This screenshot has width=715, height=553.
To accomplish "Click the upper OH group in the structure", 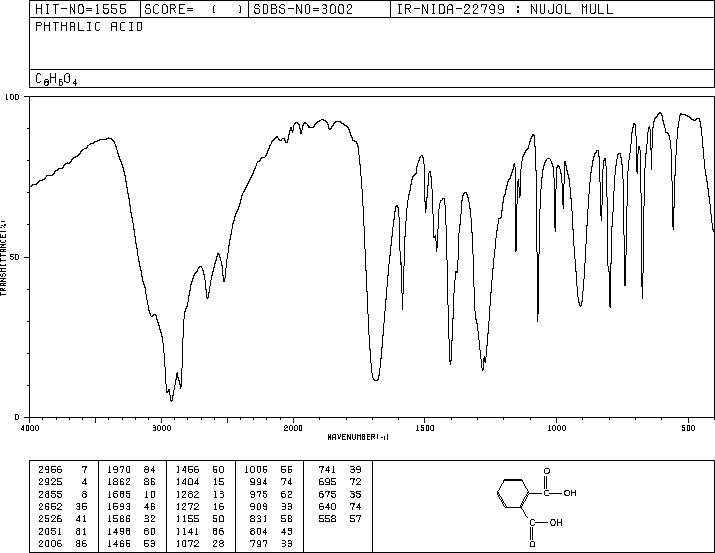I will pyautogui.click(x=570, y=493).
